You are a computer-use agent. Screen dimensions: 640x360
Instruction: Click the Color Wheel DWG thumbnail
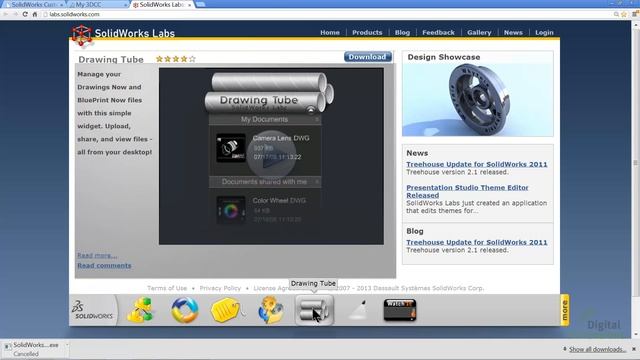pyautogui.click(x=231, y=211)
